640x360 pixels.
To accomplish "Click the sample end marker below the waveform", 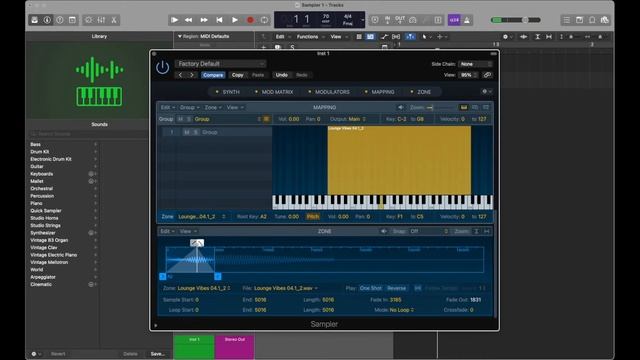I will (218, 276).
